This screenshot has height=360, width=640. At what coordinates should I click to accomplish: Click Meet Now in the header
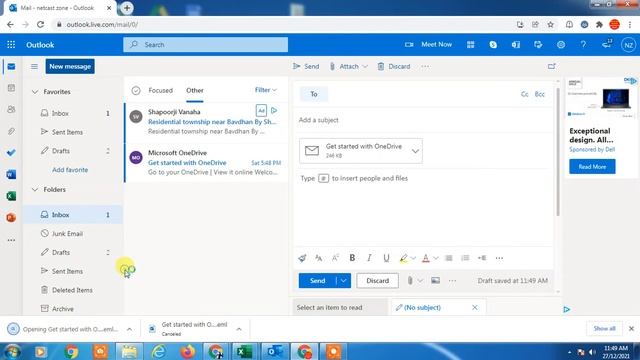429,44
